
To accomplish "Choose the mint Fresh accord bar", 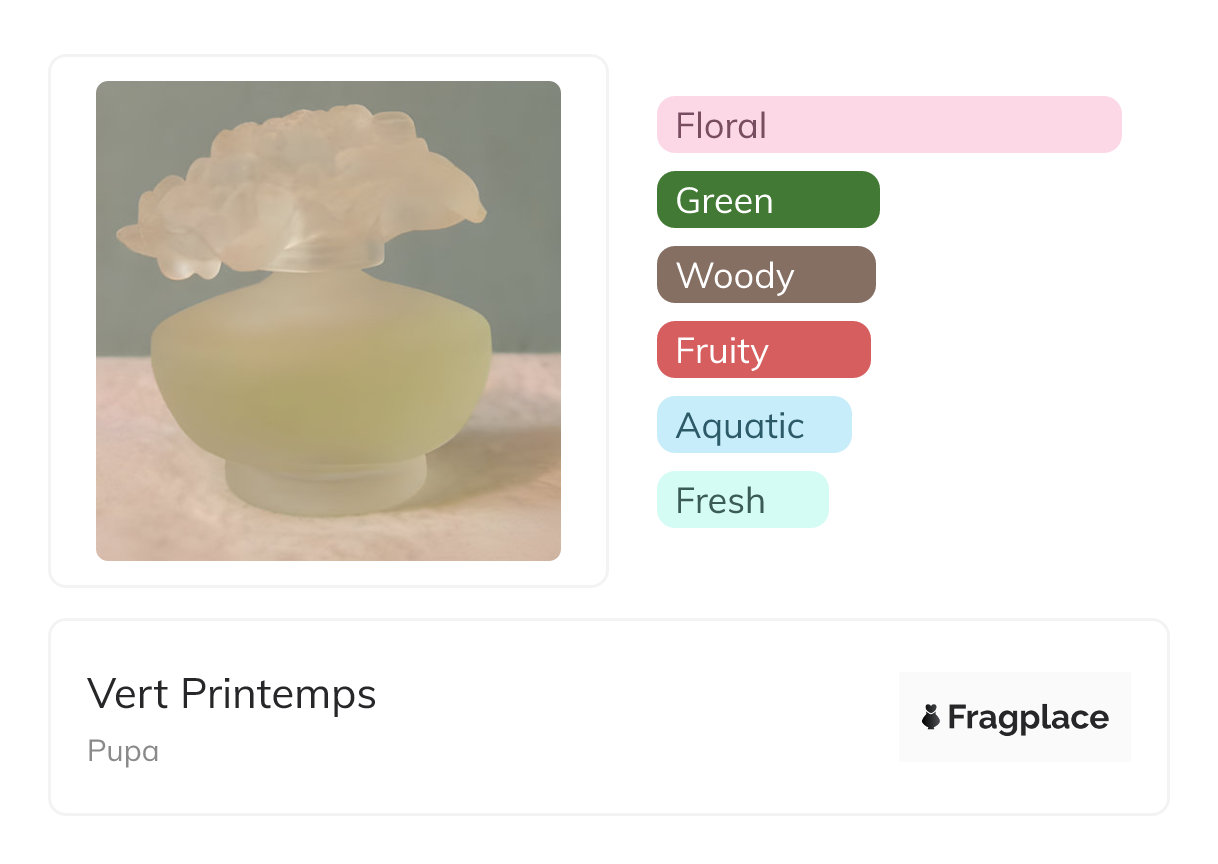I will pos(742,500).
